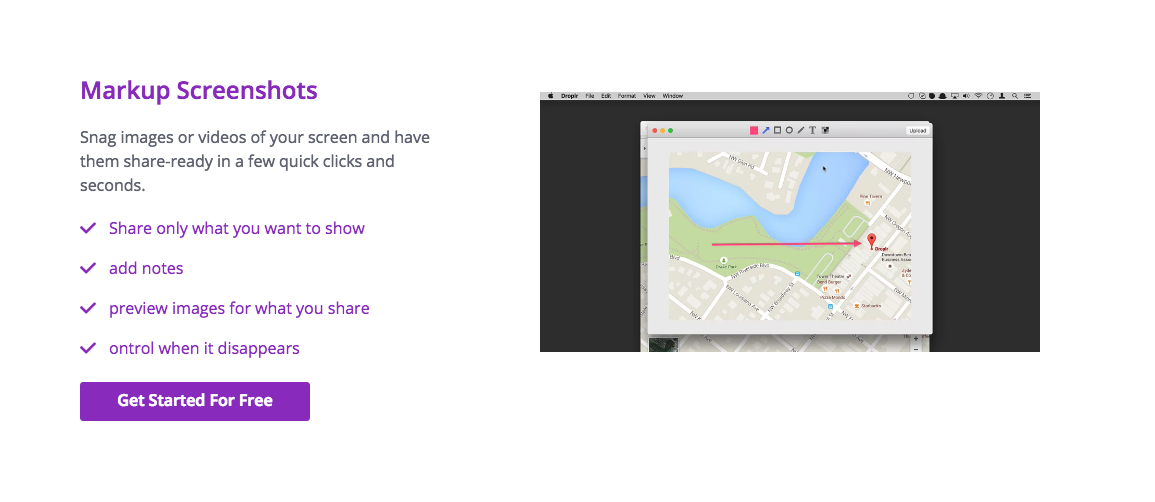Open Spotlight search magnifier icon
The image size is (1155, 502).
pos(1015,96)
